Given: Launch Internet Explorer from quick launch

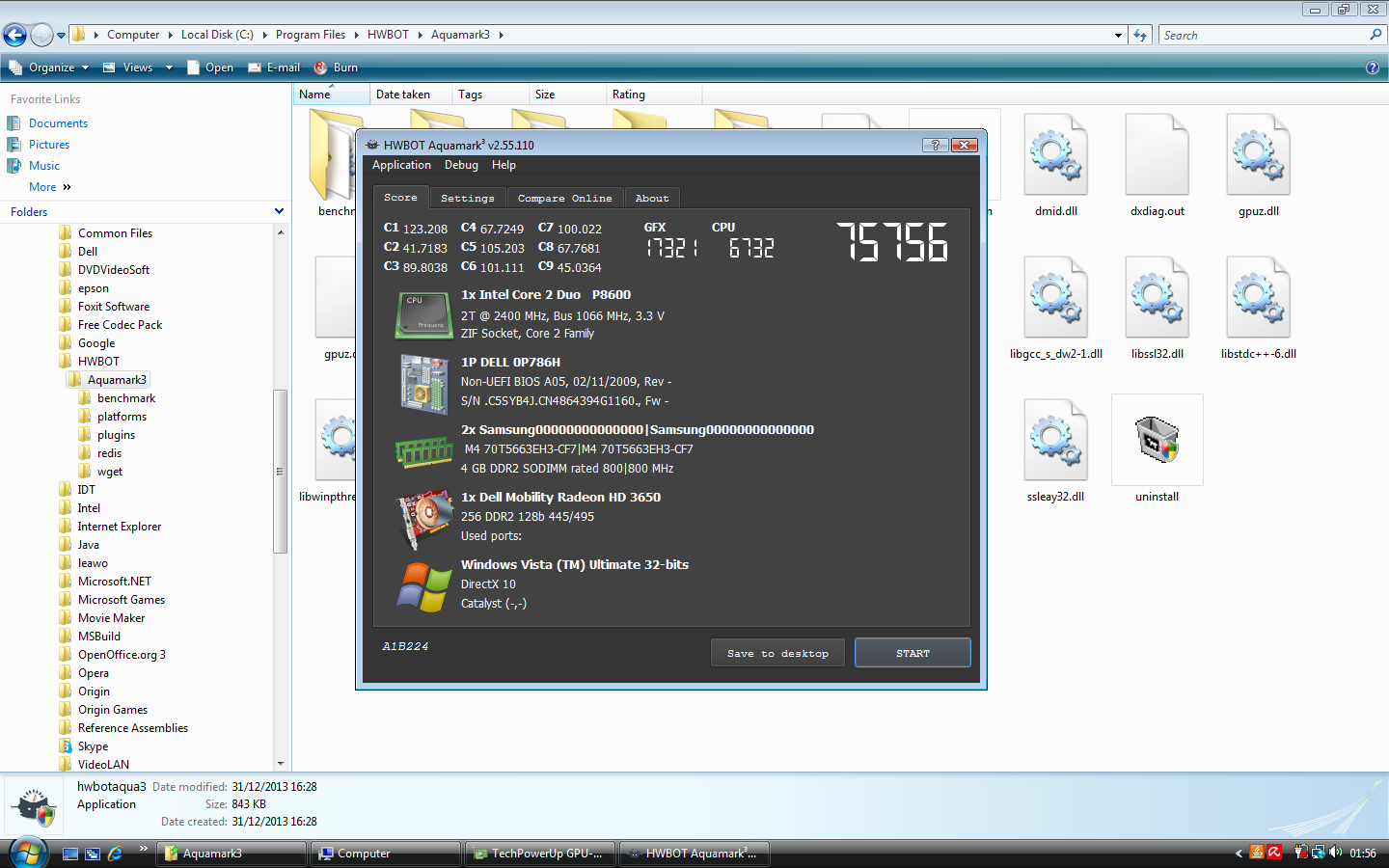Looking at the screenshot, I should (115, 854).
